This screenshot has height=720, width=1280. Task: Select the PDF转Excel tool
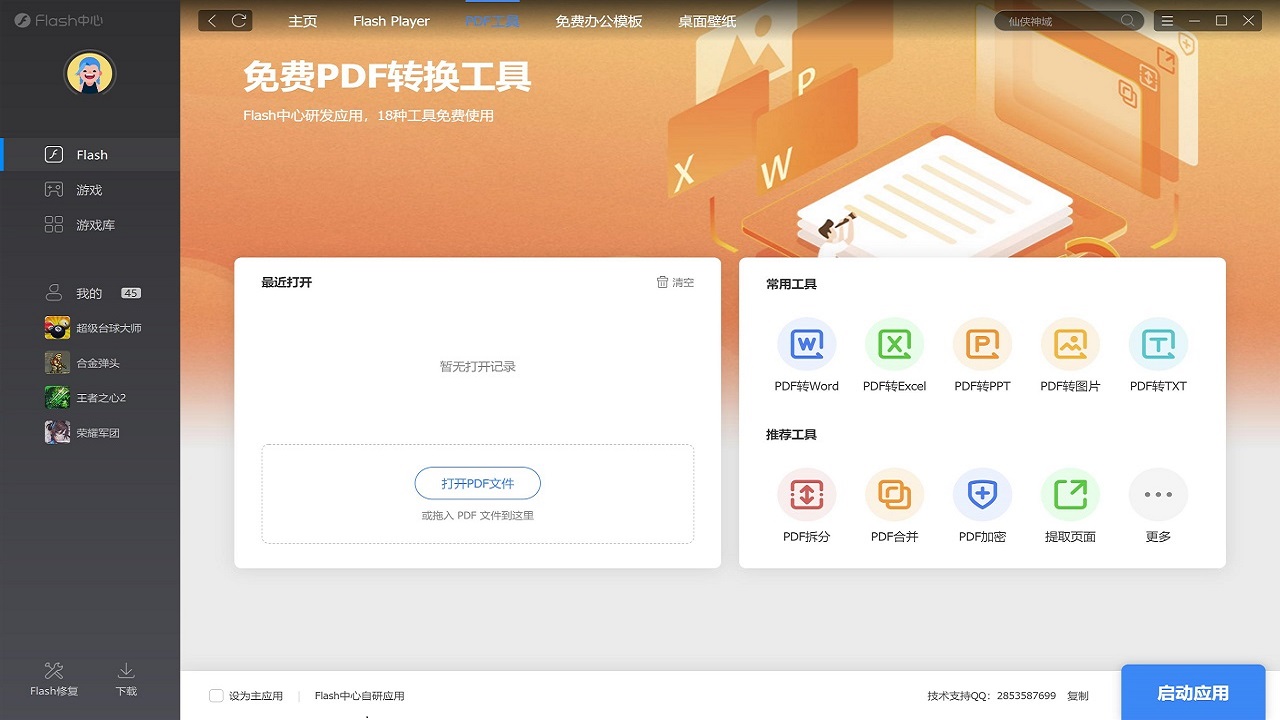point(894,345)
